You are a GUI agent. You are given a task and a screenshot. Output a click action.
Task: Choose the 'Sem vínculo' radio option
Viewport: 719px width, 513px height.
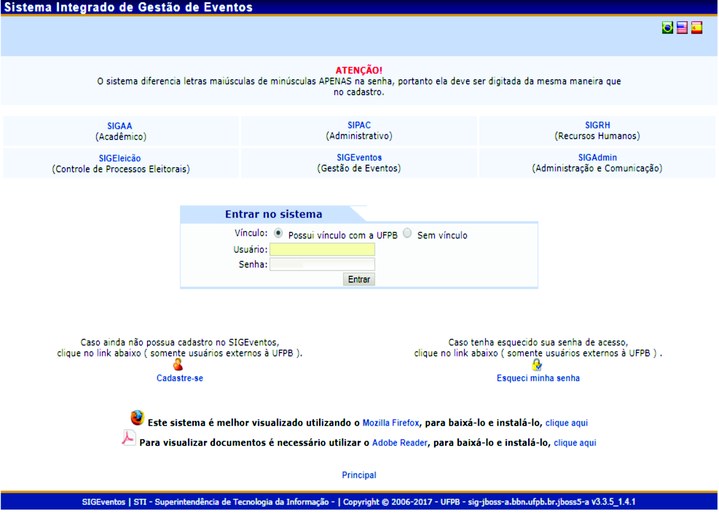(407, 233)
